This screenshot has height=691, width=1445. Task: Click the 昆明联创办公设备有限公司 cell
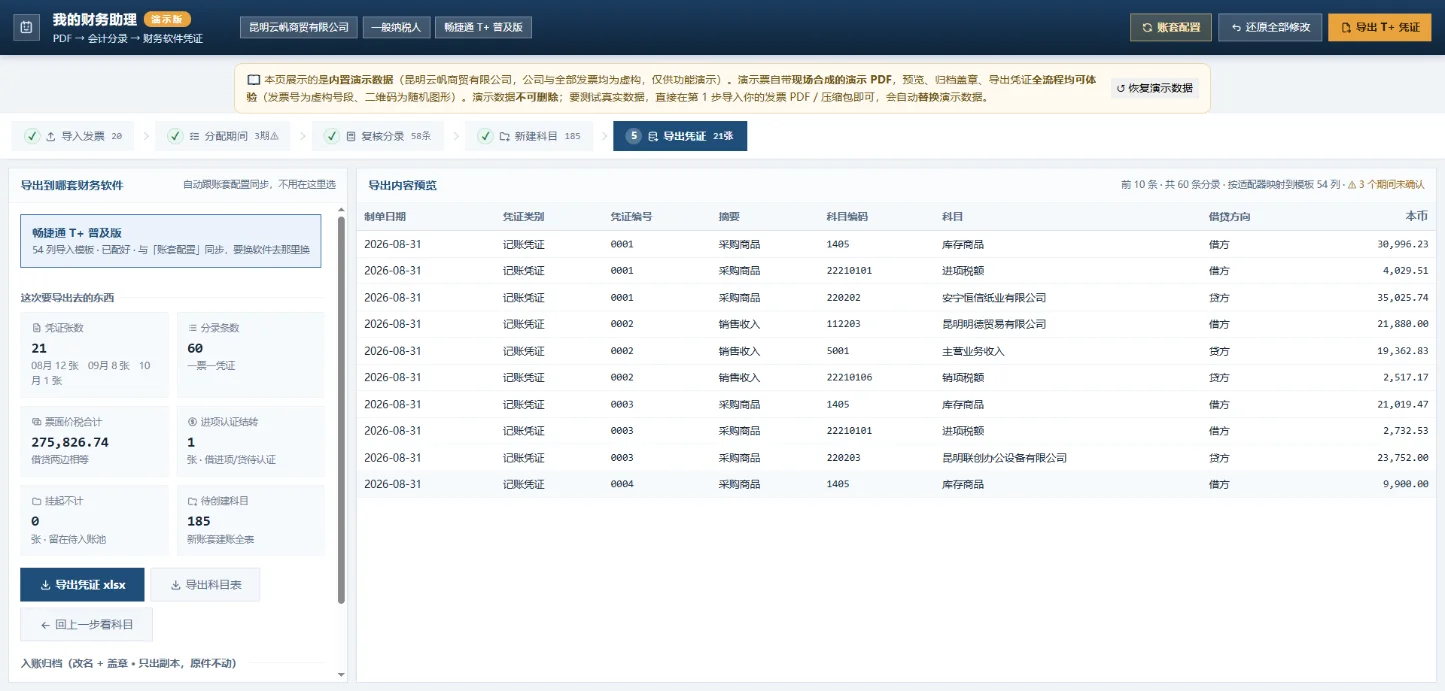[1004, 458]
